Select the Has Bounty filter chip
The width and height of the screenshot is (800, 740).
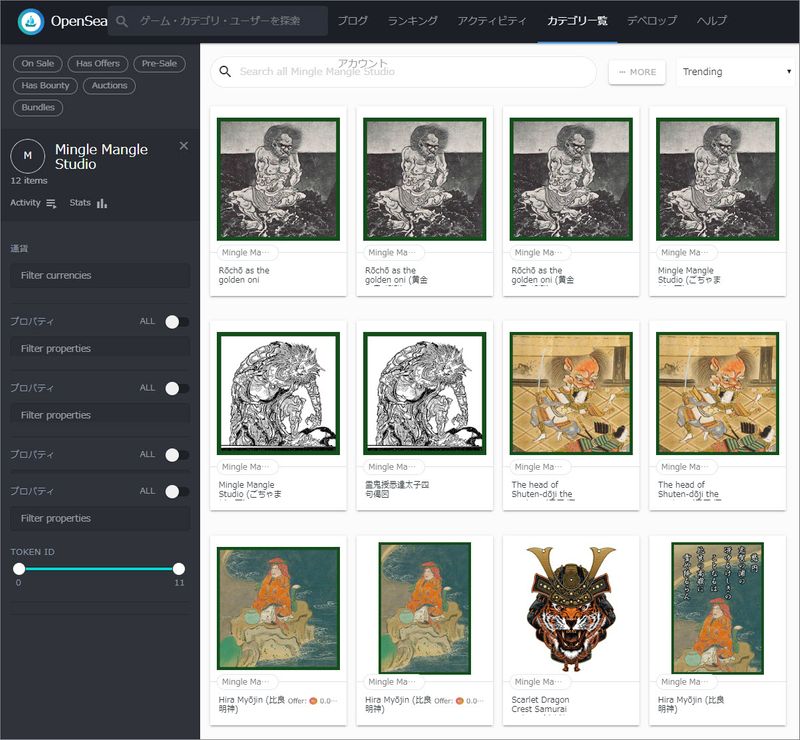(46, 86)
